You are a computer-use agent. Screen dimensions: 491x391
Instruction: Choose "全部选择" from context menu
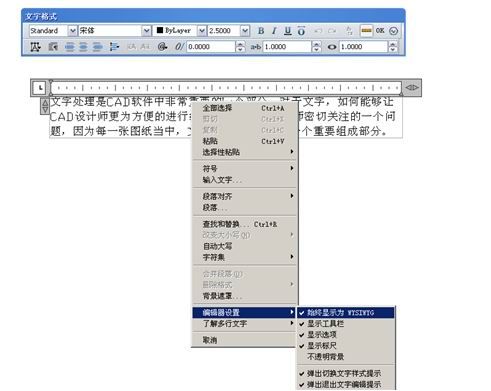(245, 108)
